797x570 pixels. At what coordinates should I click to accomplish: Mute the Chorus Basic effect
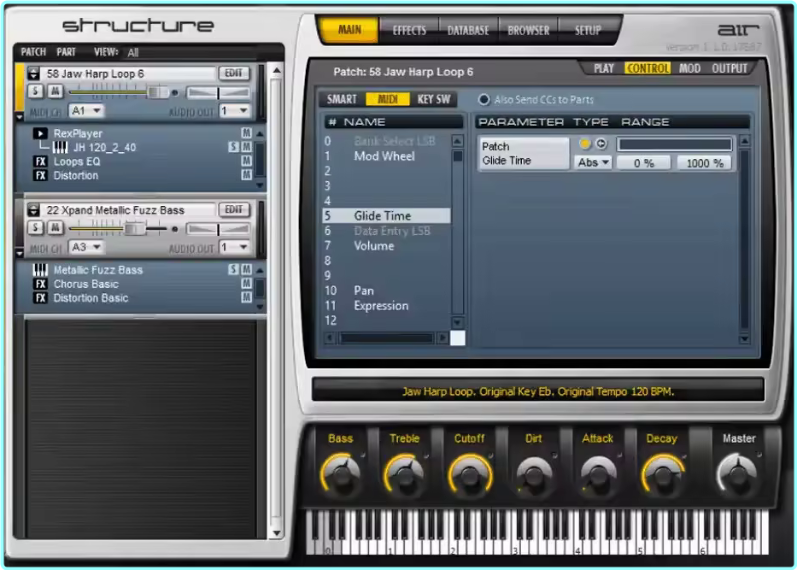(247, 283)
